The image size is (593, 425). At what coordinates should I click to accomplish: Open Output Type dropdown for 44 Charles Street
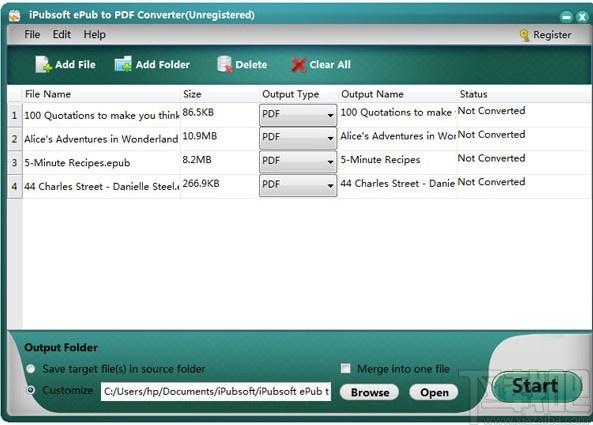298,185
